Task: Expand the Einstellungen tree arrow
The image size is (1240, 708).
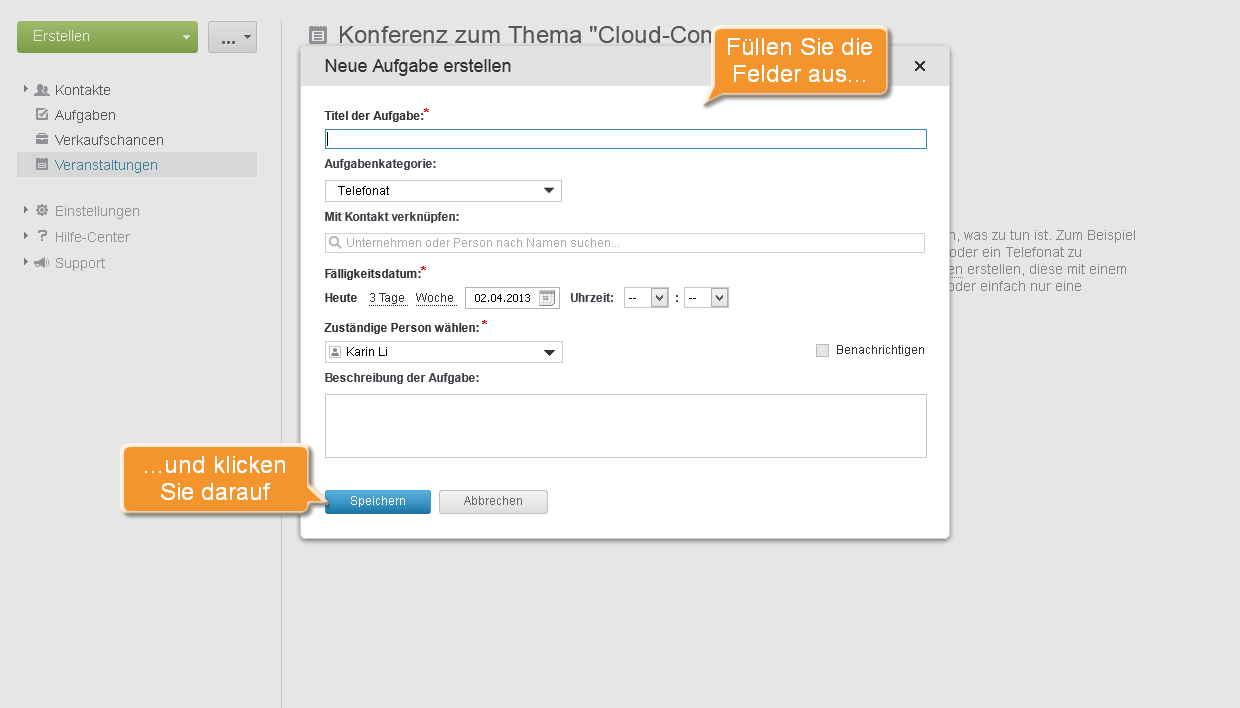Action: [26, 210]
